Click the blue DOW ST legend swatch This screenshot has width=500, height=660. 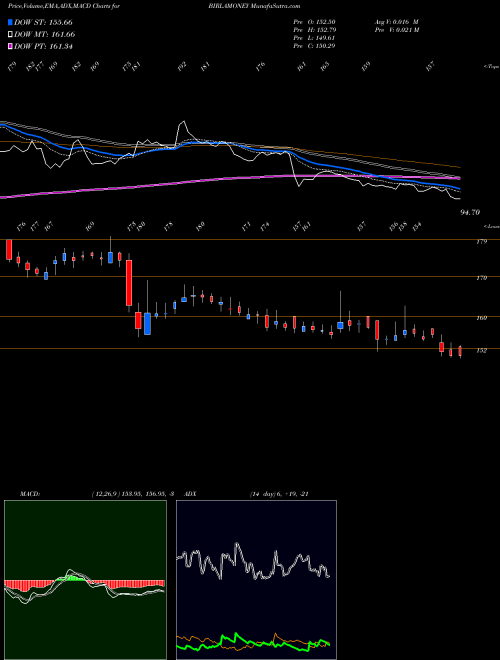[10, 22]
